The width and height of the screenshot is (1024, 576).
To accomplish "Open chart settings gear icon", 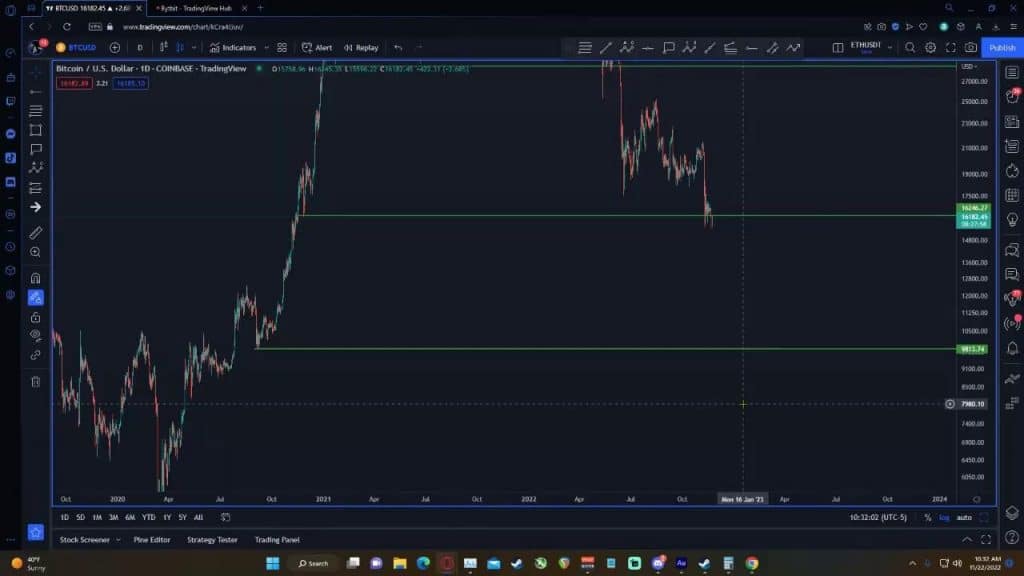I will coord(930,47).
